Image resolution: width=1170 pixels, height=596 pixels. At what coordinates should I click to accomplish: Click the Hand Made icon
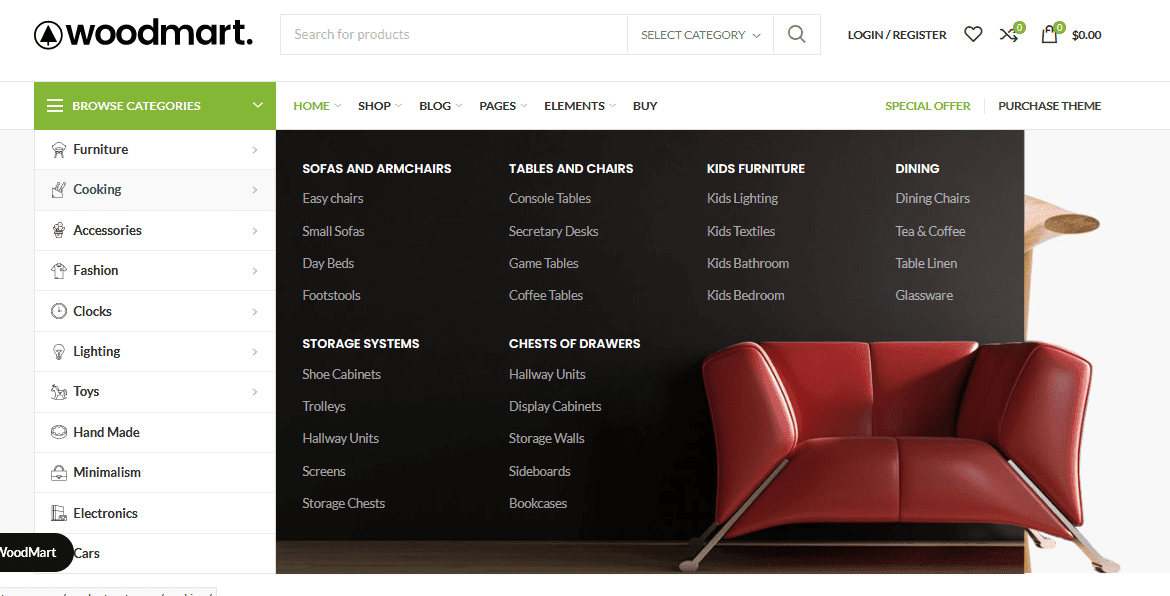point(58,432)
